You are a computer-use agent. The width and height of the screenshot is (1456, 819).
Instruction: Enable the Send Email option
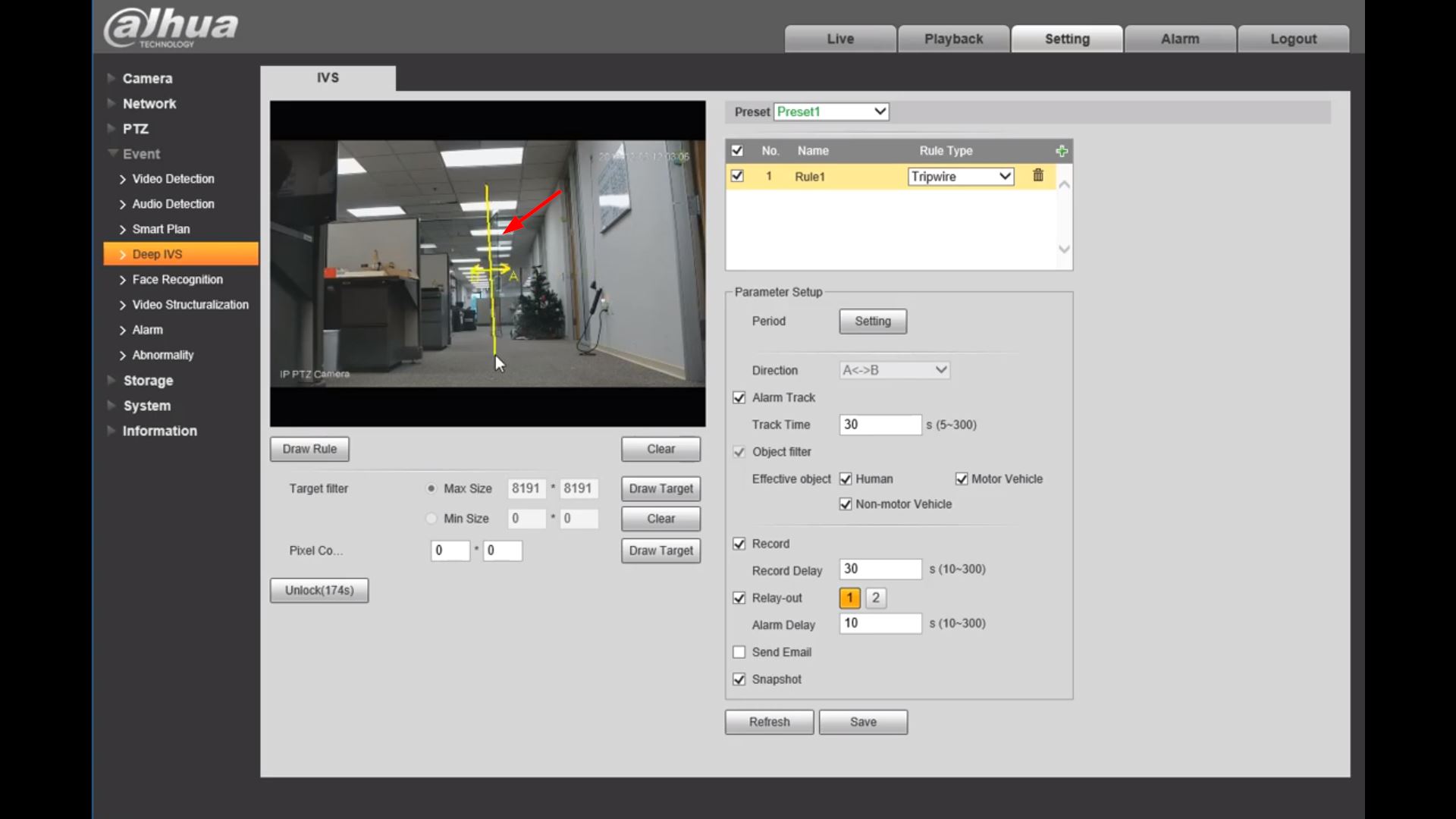[x=739, y=651]
